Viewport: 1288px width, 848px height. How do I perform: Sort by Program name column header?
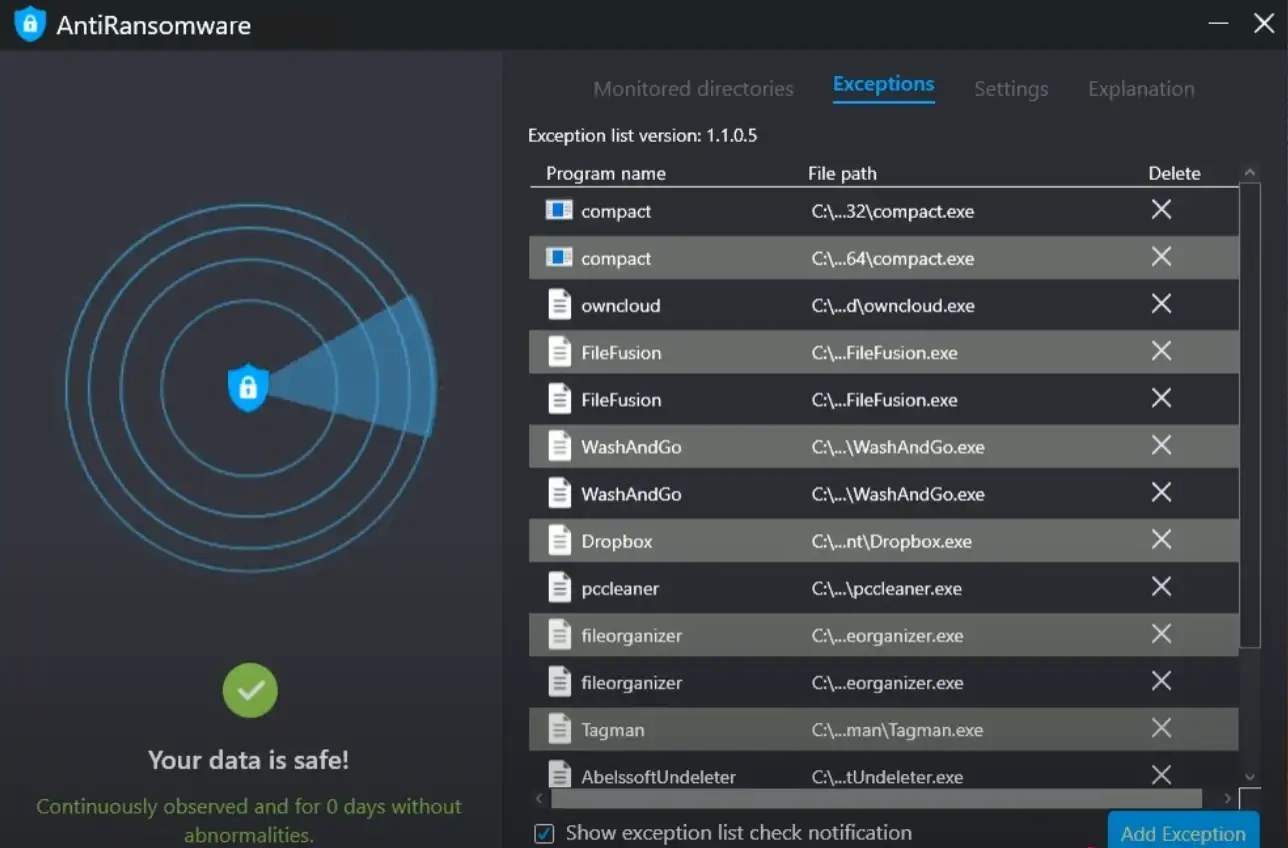[605, 173]
